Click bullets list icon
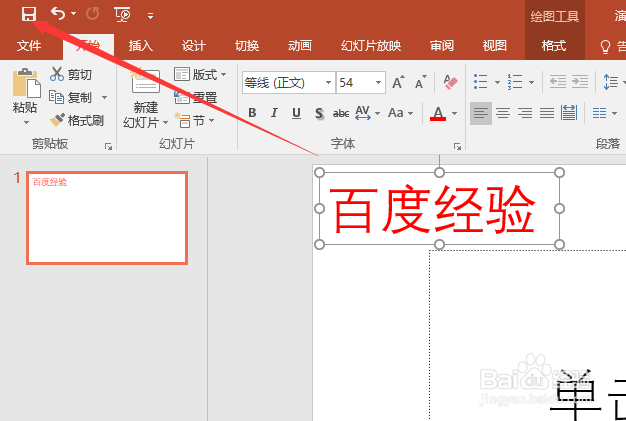 coord(480,82)
